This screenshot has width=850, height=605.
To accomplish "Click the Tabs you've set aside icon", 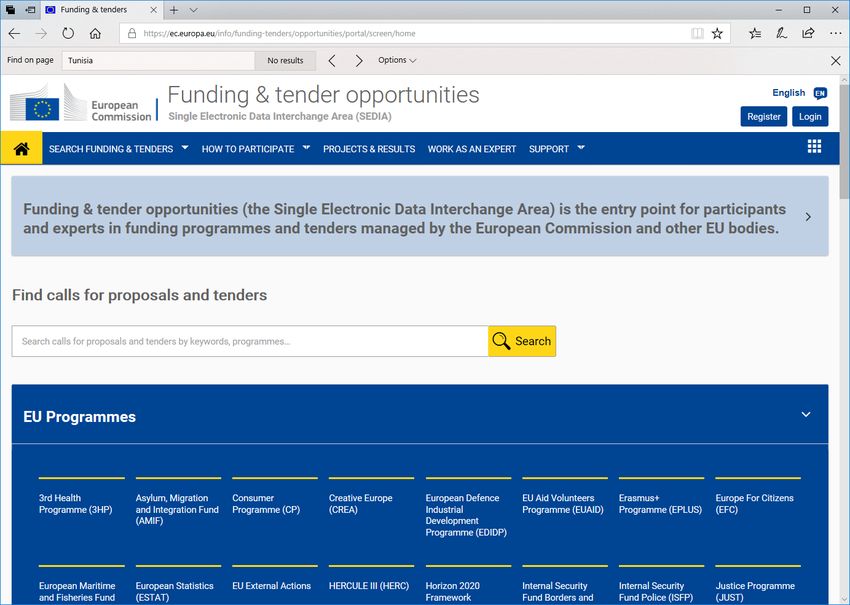I will 10,10.
